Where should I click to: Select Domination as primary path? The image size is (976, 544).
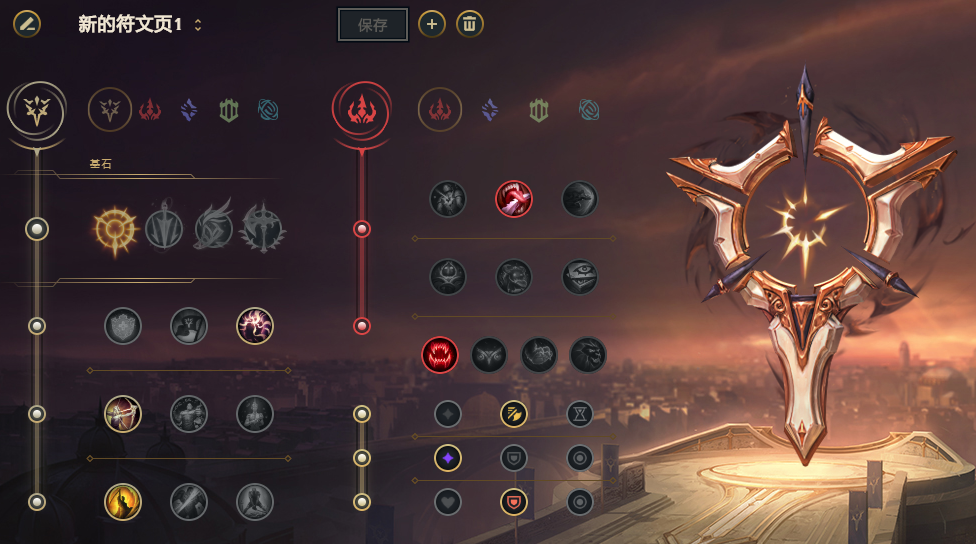pos(149,111)
